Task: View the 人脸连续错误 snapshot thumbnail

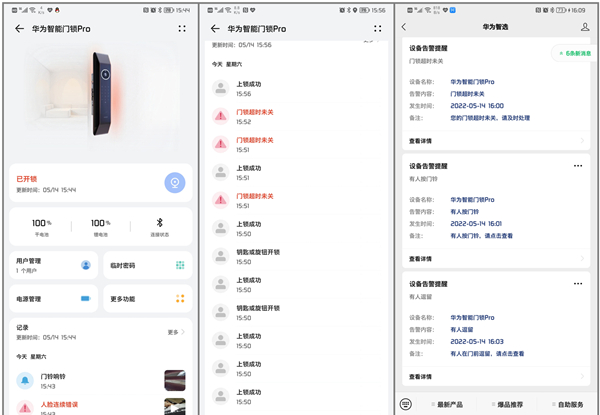Action: (x=175, y=407)
